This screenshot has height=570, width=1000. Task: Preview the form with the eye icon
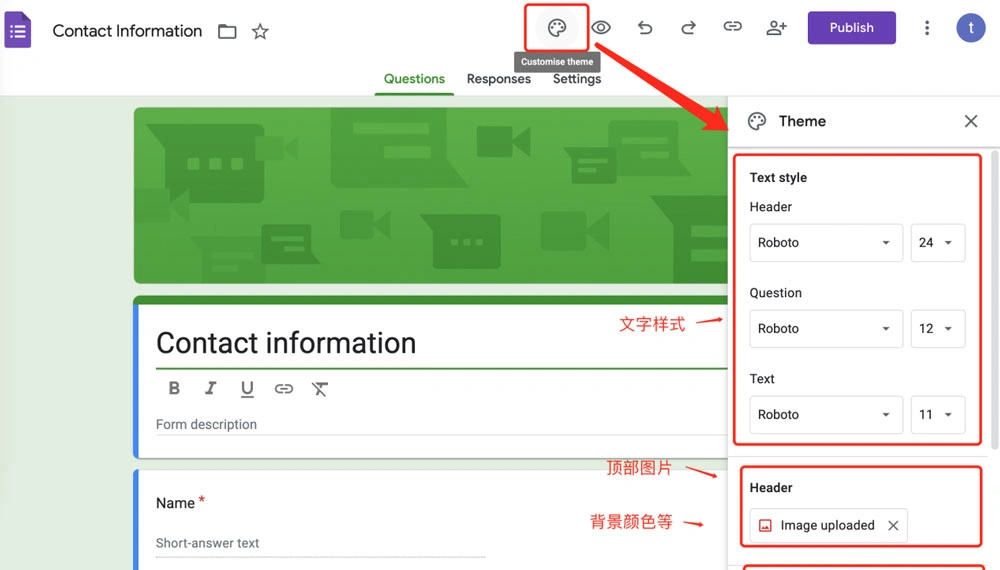(601, 28)
